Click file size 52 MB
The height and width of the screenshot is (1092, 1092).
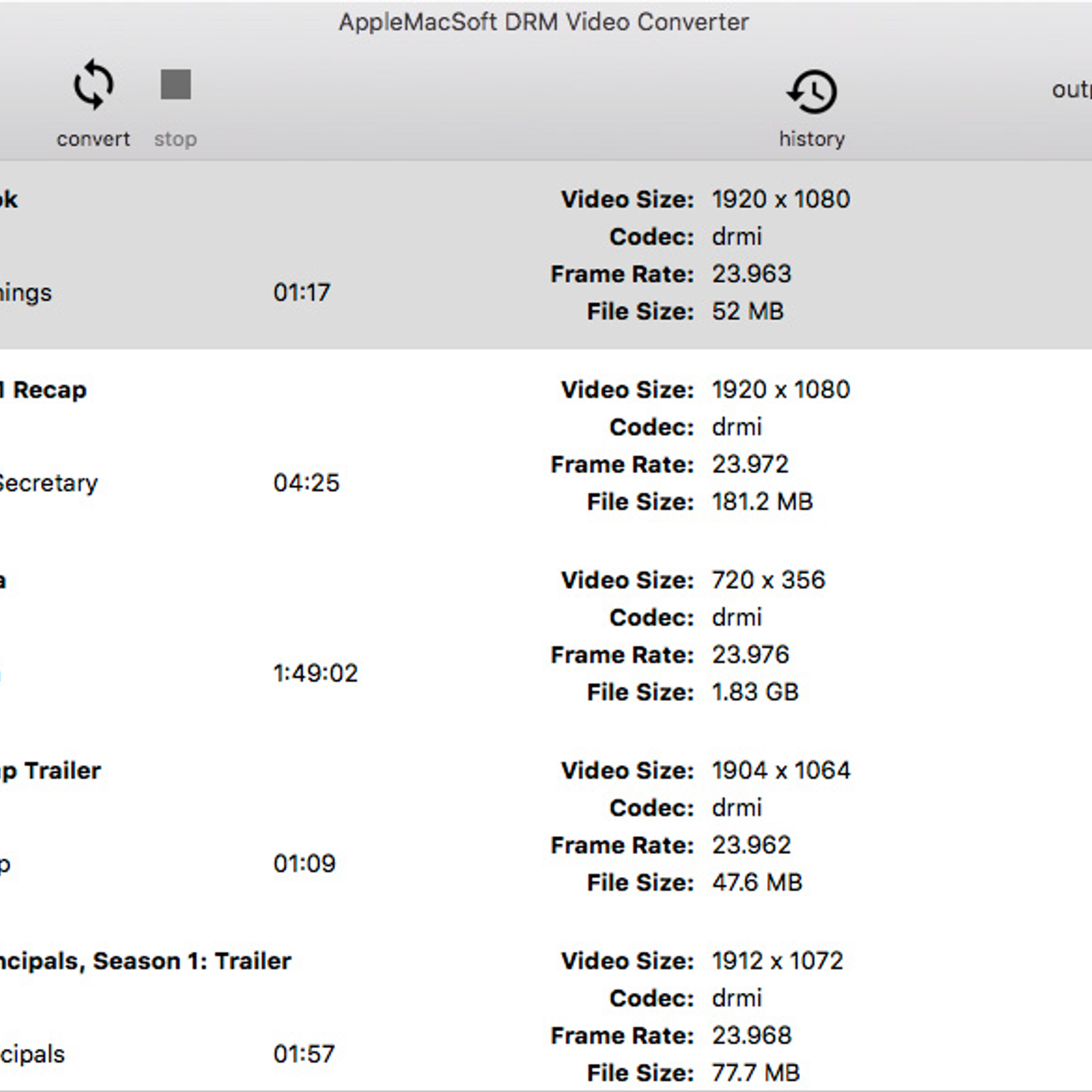coord(747,312)
